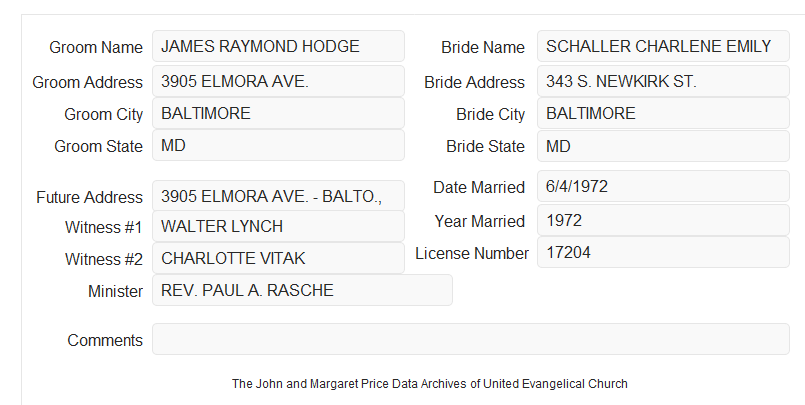Click the United Evangelical Church archives footer text
Viewport: 805px width, 405px height.
[430, 383]
